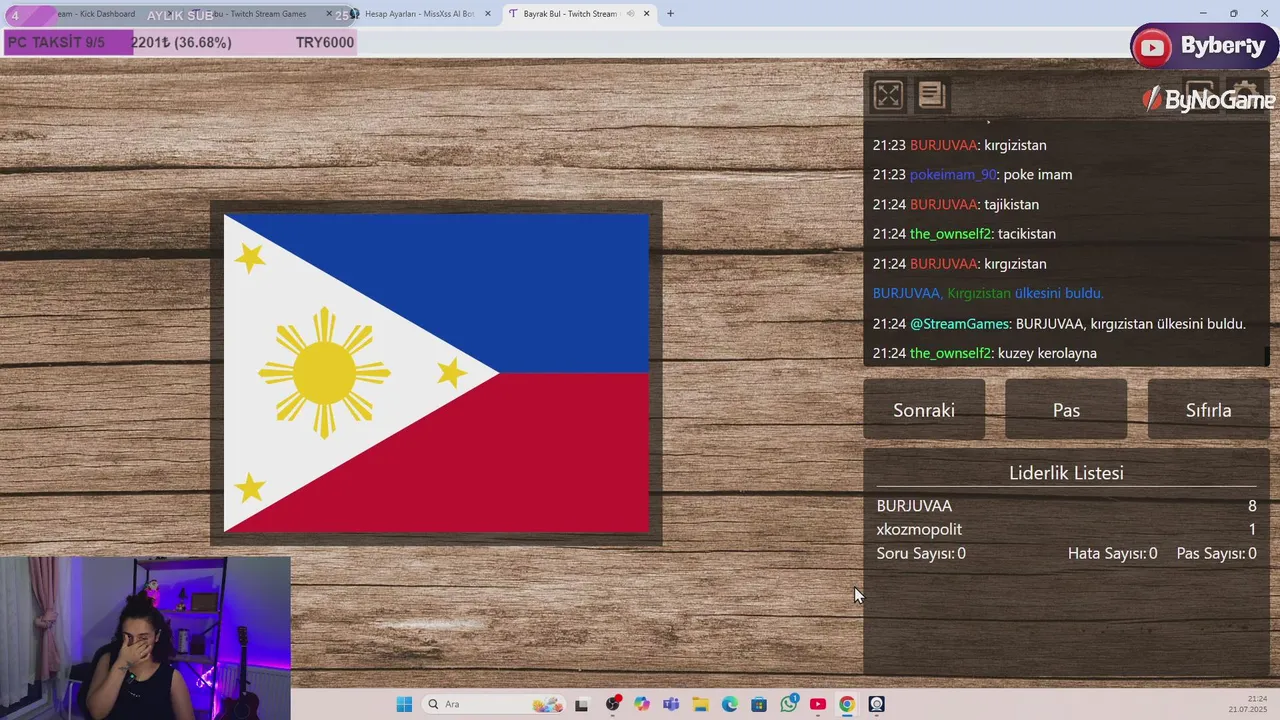Click the Liderlik Listesi heading
1280x720 pixels.
coord(1066,473)
